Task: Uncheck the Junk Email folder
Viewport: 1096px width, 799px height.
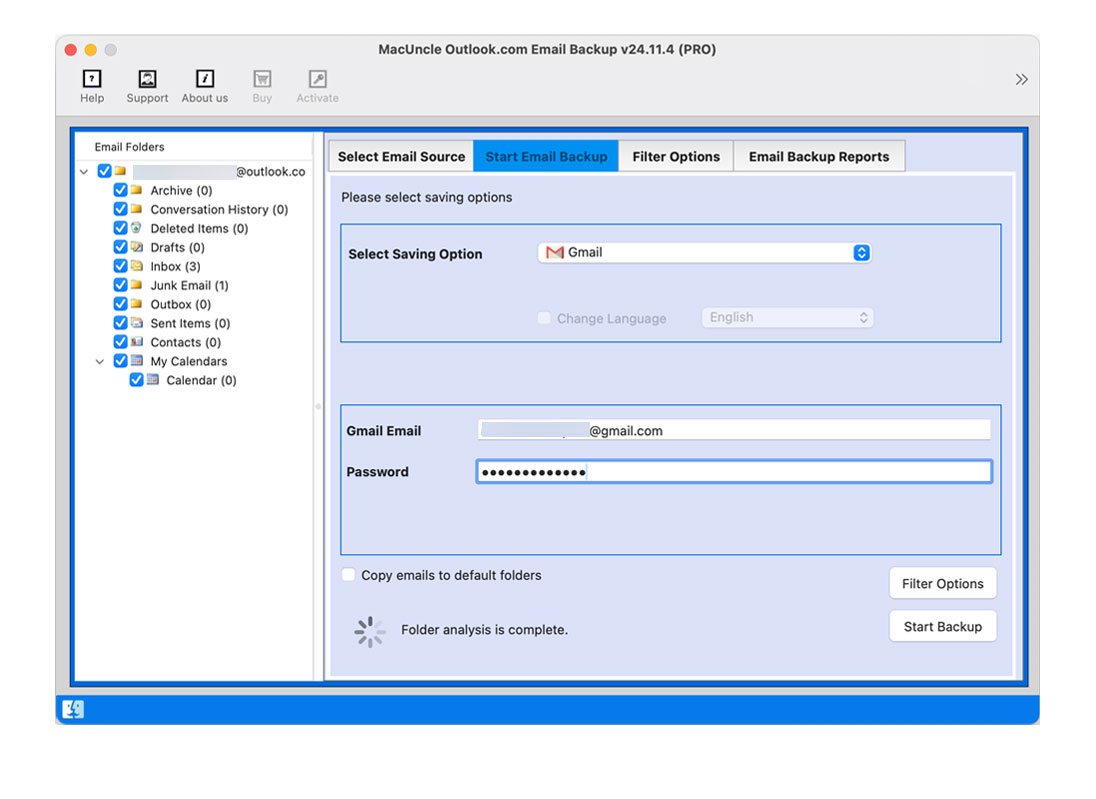Action: pos(120,285)
